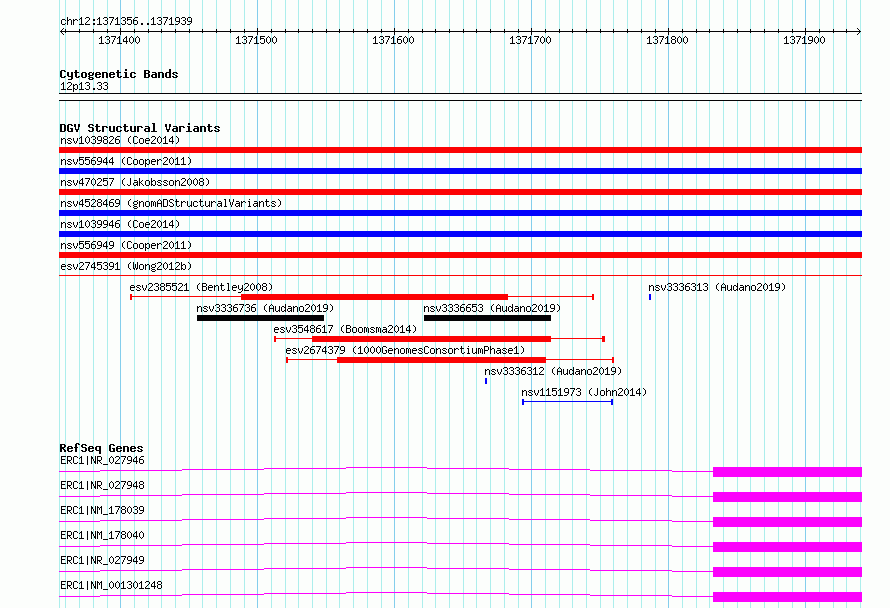Open the ERC1|NM_001301248 transcript label

tap(111, 585)
